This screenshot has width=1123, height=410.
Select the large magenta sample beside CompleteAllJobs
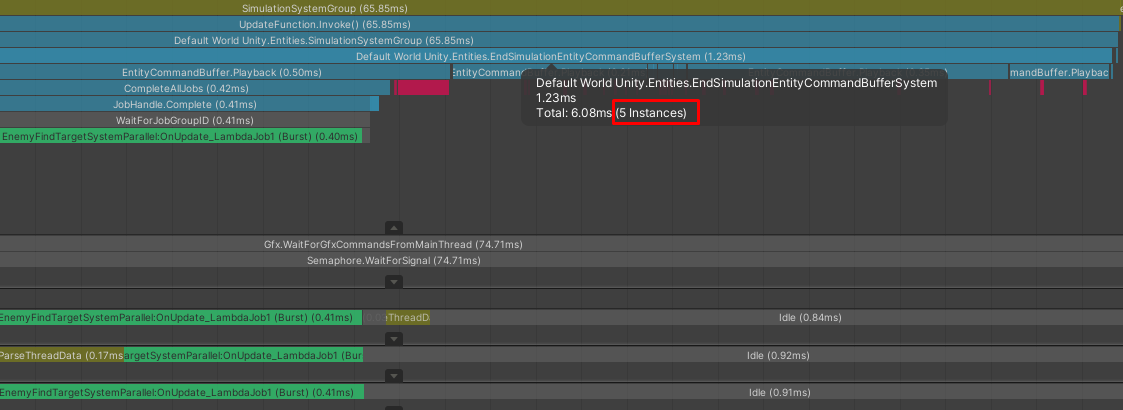423,88
